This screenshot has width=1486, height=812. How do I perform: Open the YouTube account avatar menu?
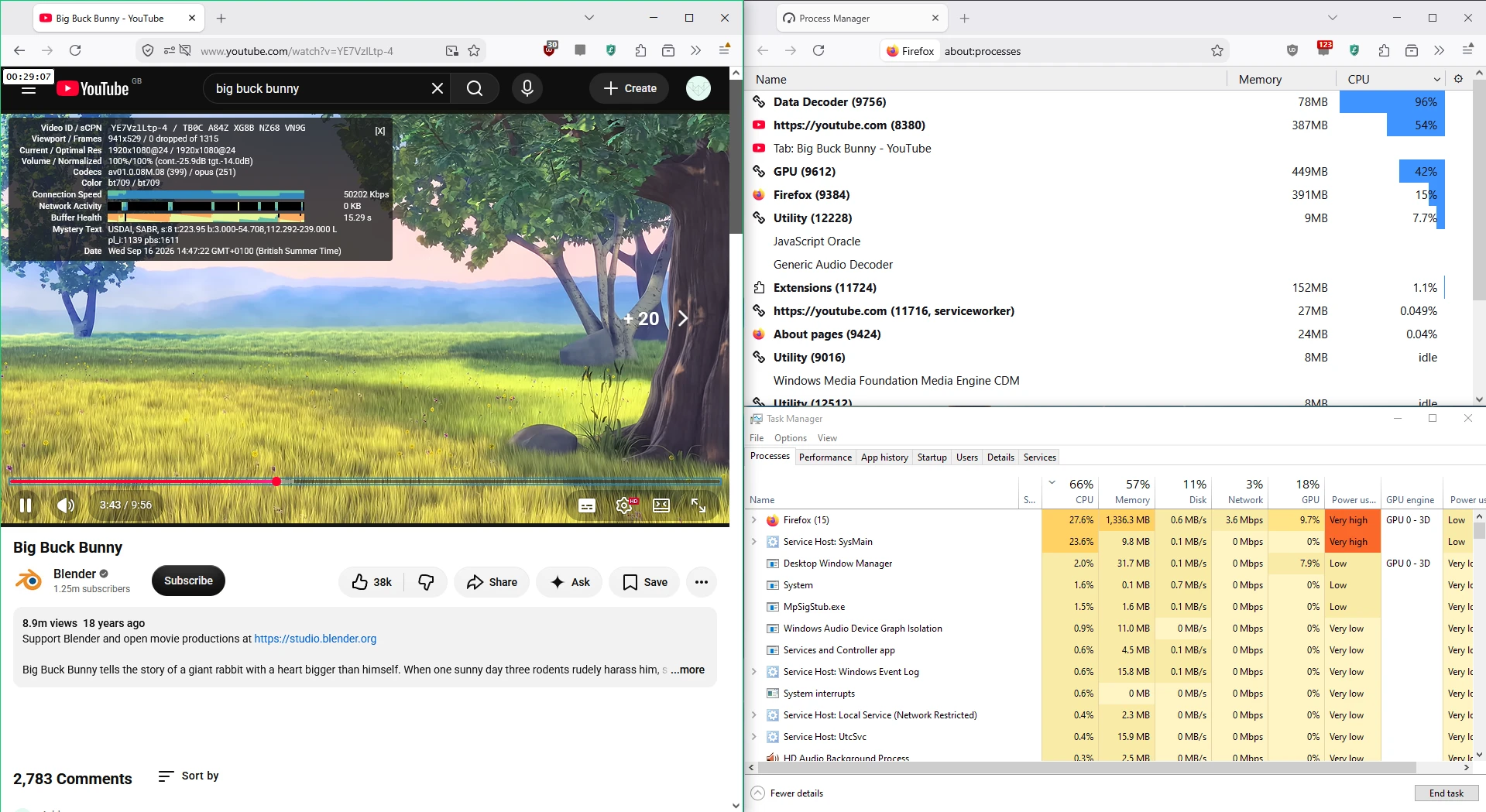tap(698, 88)
